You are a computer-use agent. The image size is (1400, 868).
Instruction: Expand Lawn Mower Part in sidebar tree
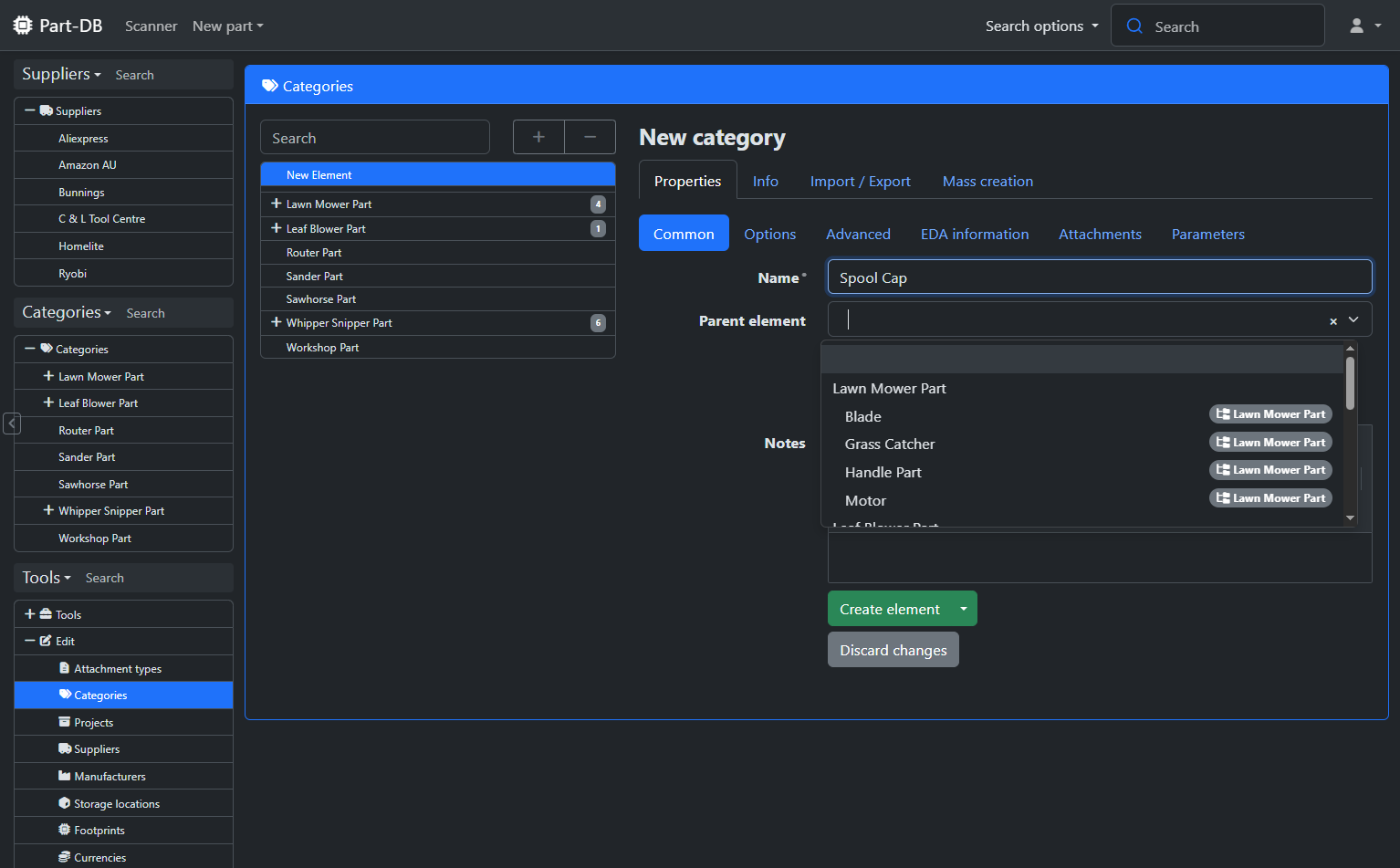[x=48, y=376]
